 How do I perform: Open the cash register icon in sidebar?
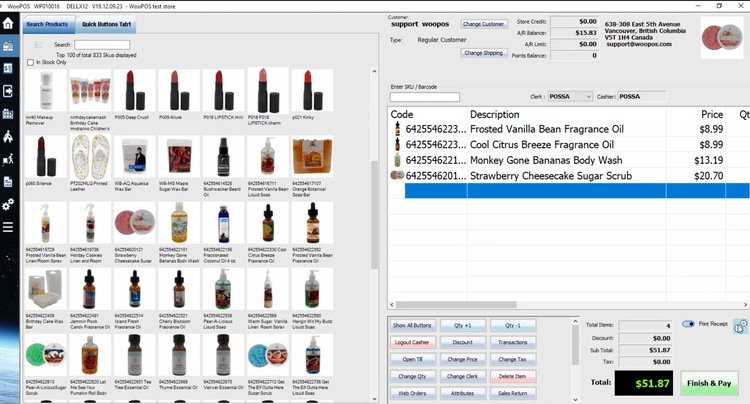click(x=8, y=68)
